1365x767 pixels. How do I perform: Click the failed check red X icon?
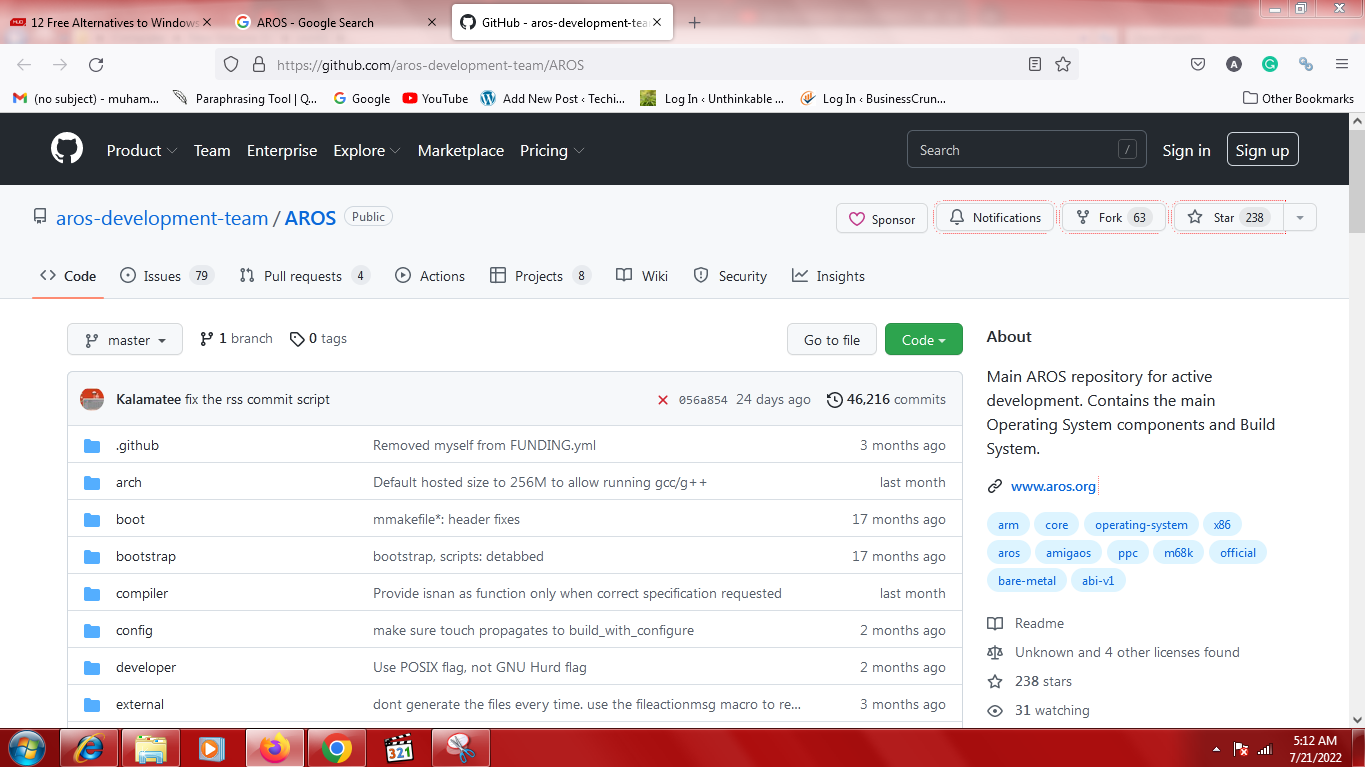[663, 400]
